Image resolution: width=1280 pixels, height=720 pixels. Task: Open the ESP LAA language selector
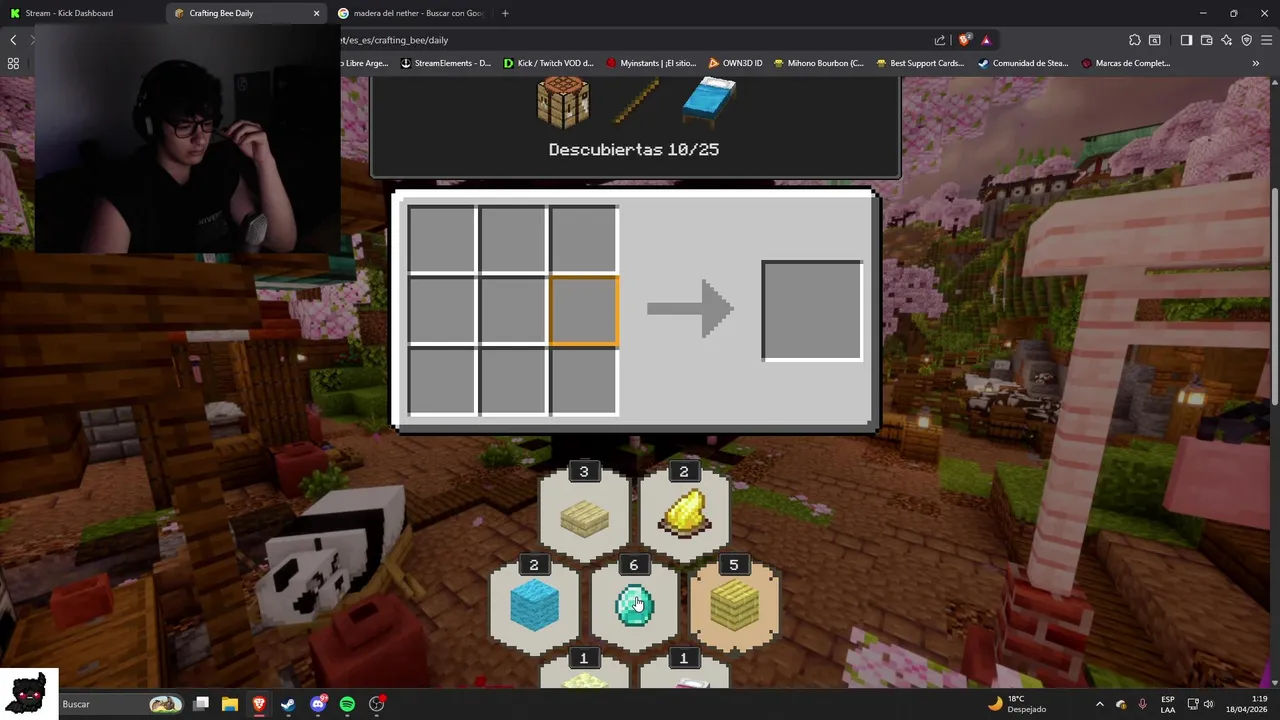(1168, 704)
